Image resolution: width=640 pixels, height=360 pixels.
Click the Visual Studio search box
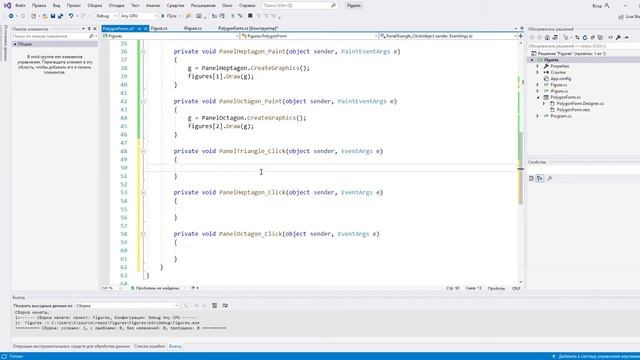tap(299, 6)
